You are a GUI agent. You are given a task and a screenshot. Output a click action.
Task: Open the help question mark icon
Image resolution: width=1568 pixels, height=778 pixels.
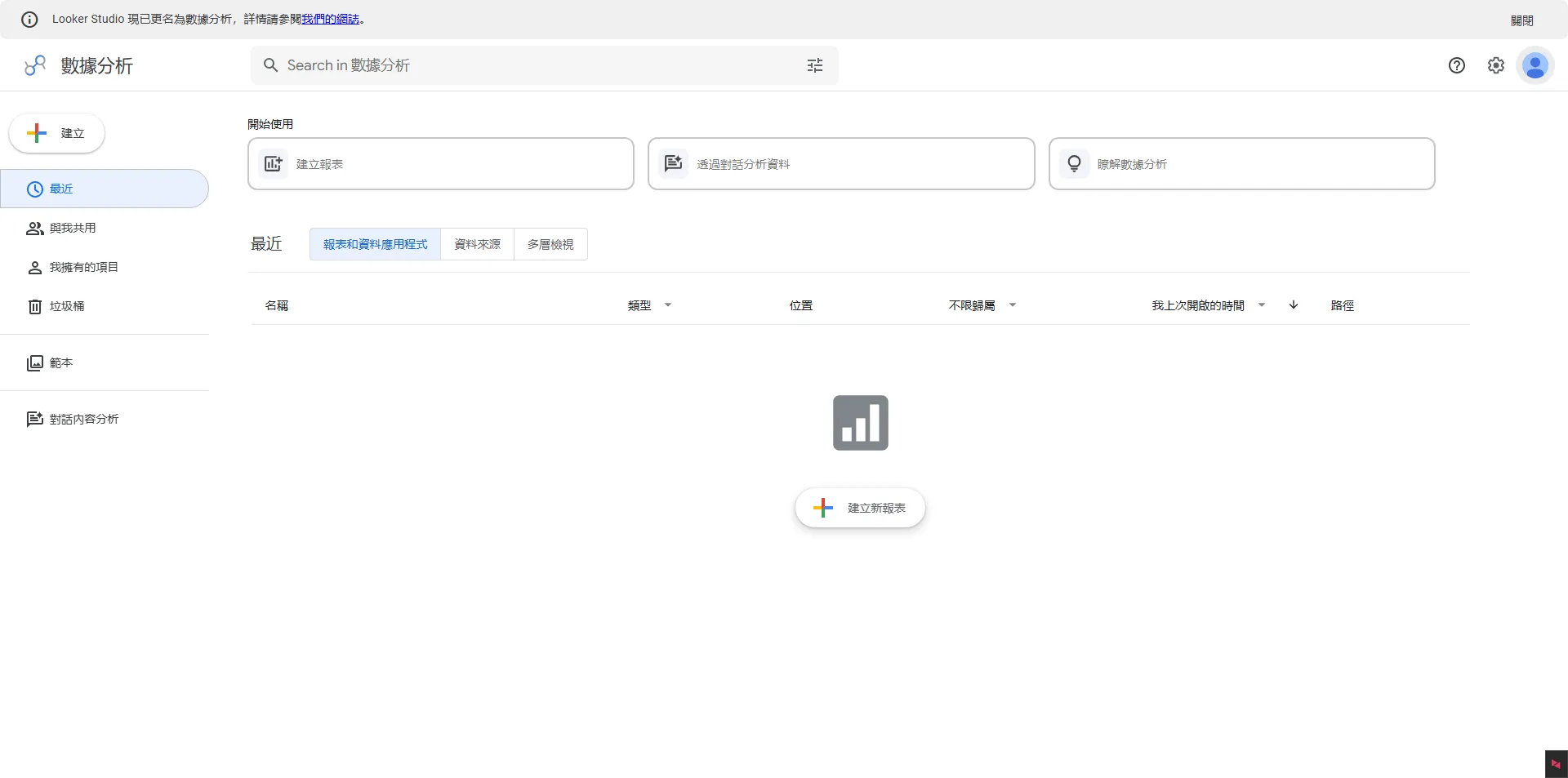[x=1457, y=65]
